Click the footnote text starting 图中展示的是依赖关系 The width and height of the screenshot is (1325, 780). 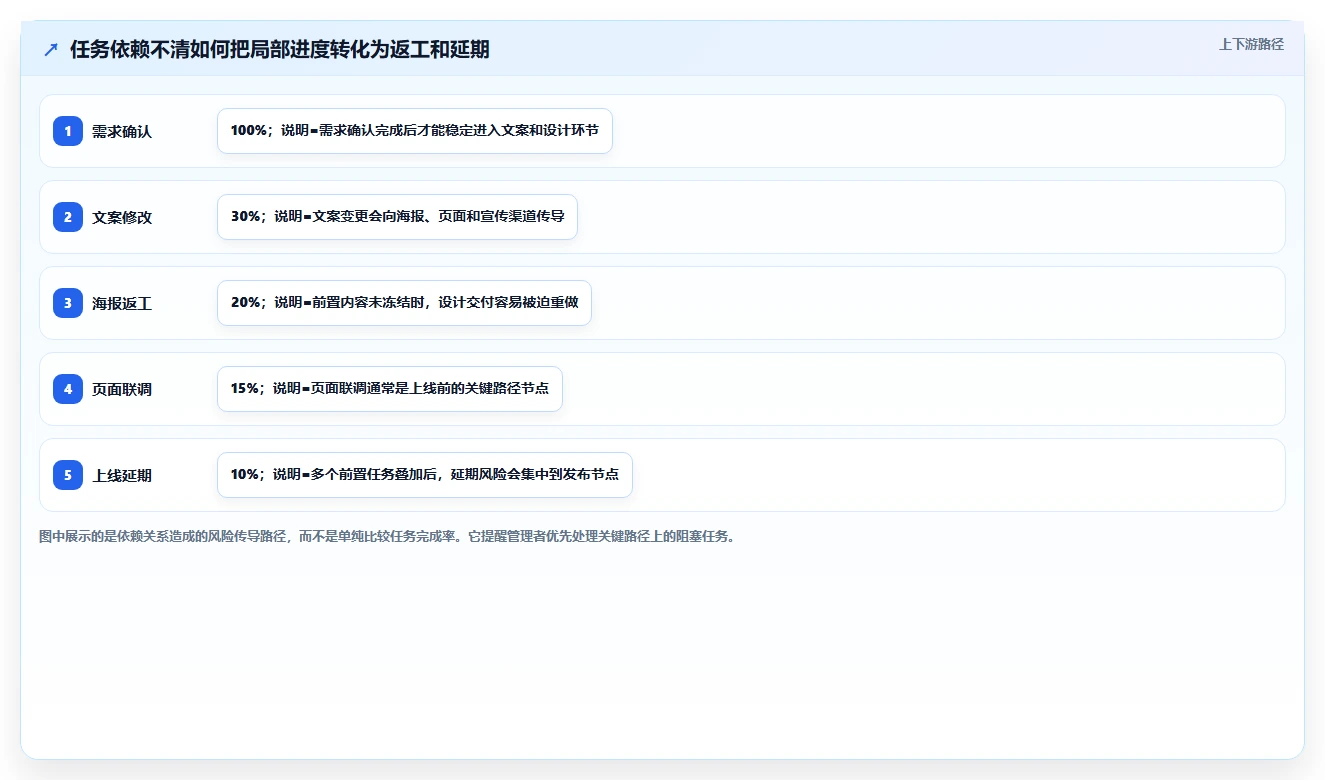388,537
